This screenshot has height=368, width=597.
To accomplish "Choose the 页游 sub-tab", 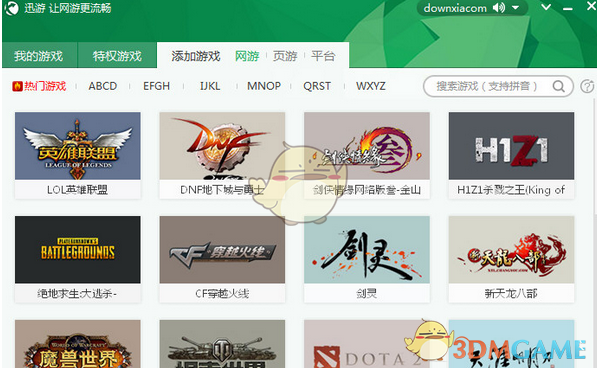I will point(285,56).
